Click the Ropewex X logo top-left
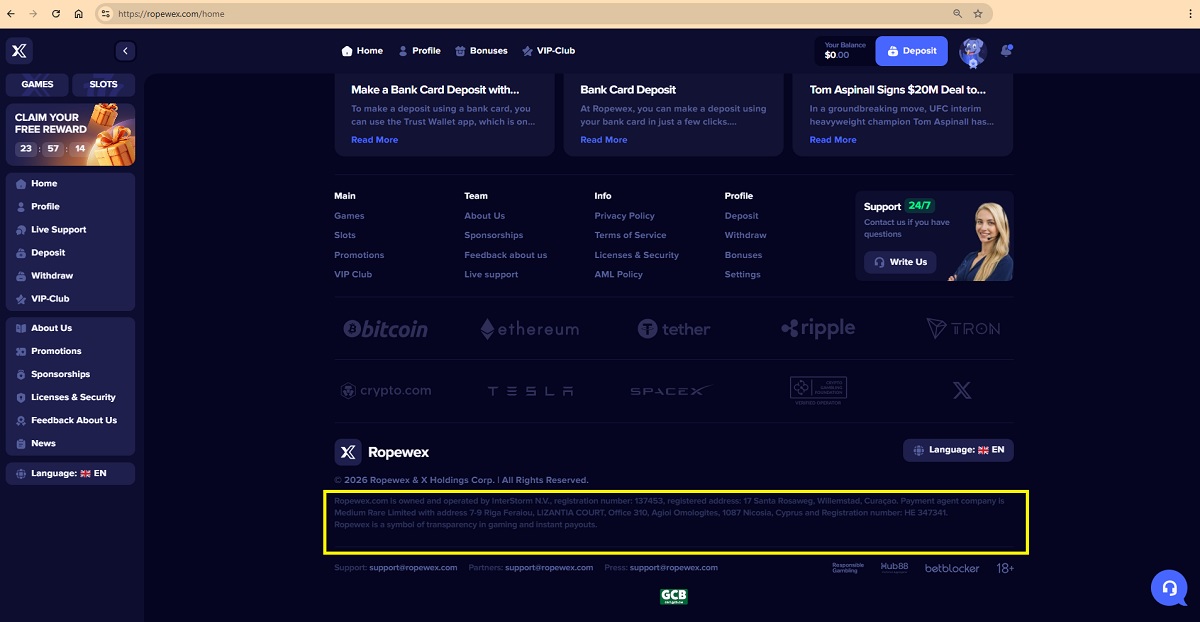Image resolution: width=1200 pixels, height=622 pixels. click(x=19, y=51)
